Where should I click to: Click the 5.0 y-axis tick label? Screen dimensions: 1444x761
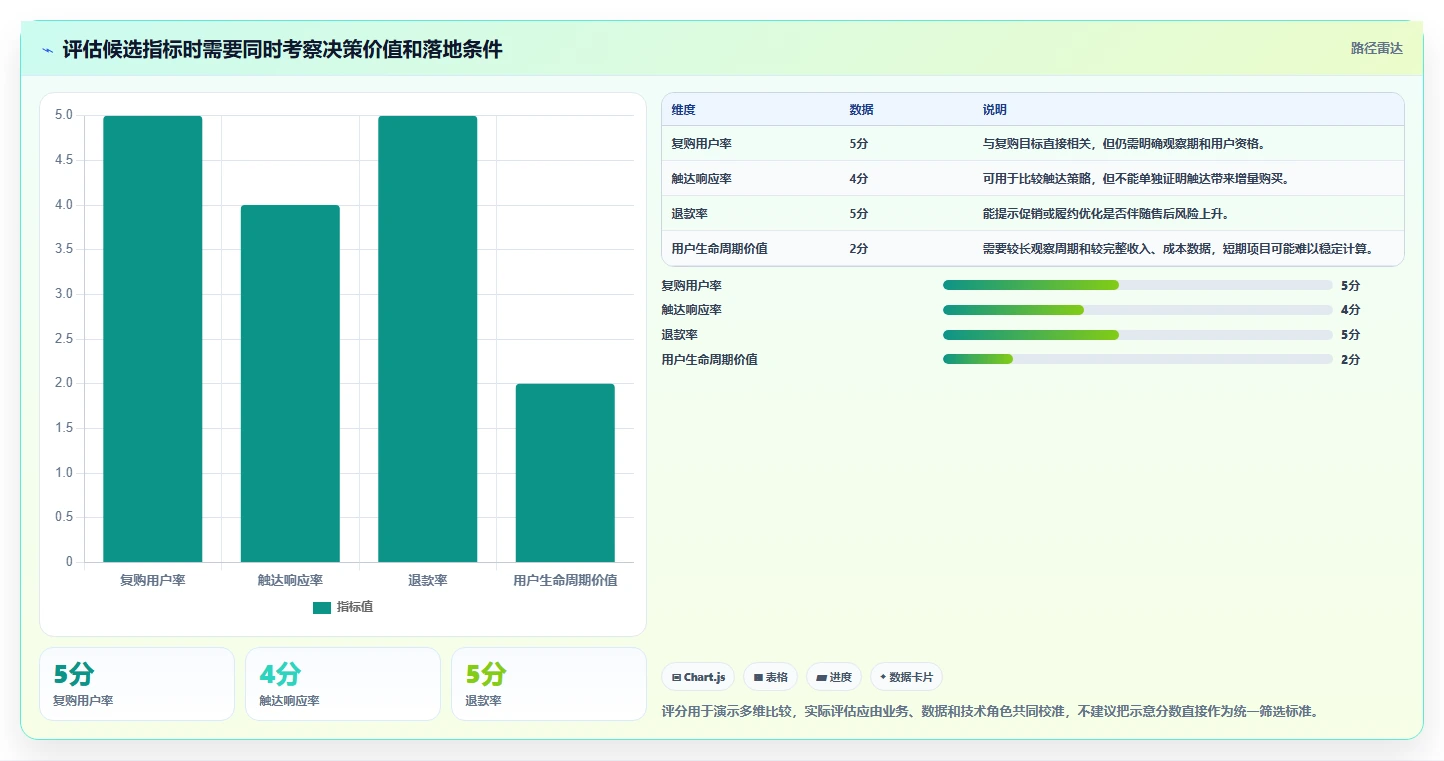pyautogui.click(x=63, y=115)
